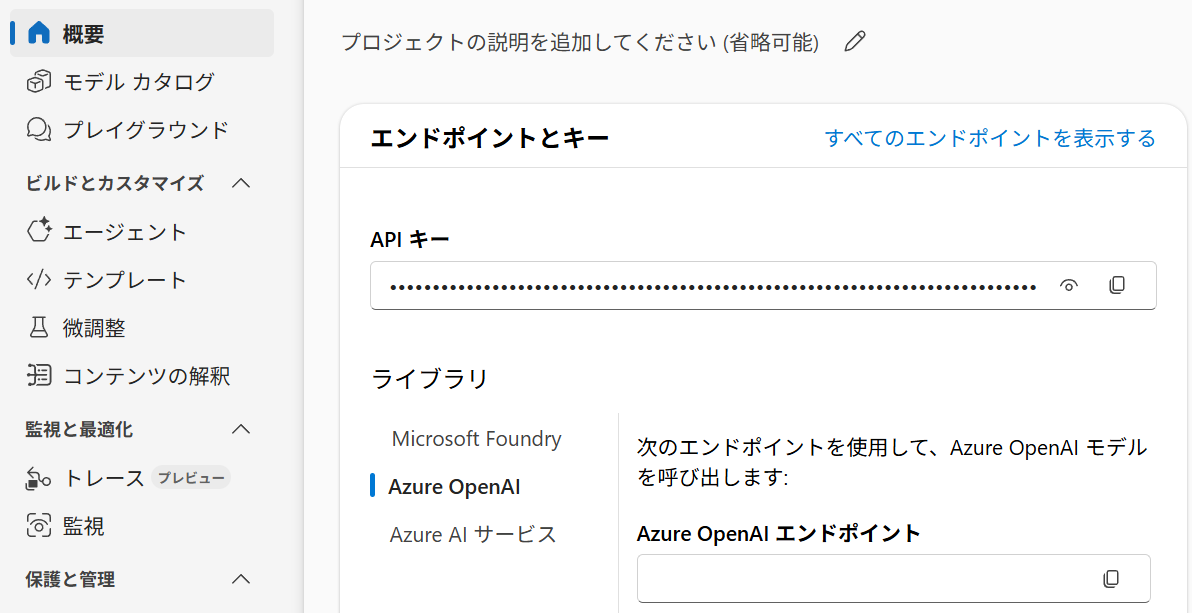Collapse the ビルドとカスタマイズ section
The width and height of the screenshot is (1192, 613).
[241, 183]
